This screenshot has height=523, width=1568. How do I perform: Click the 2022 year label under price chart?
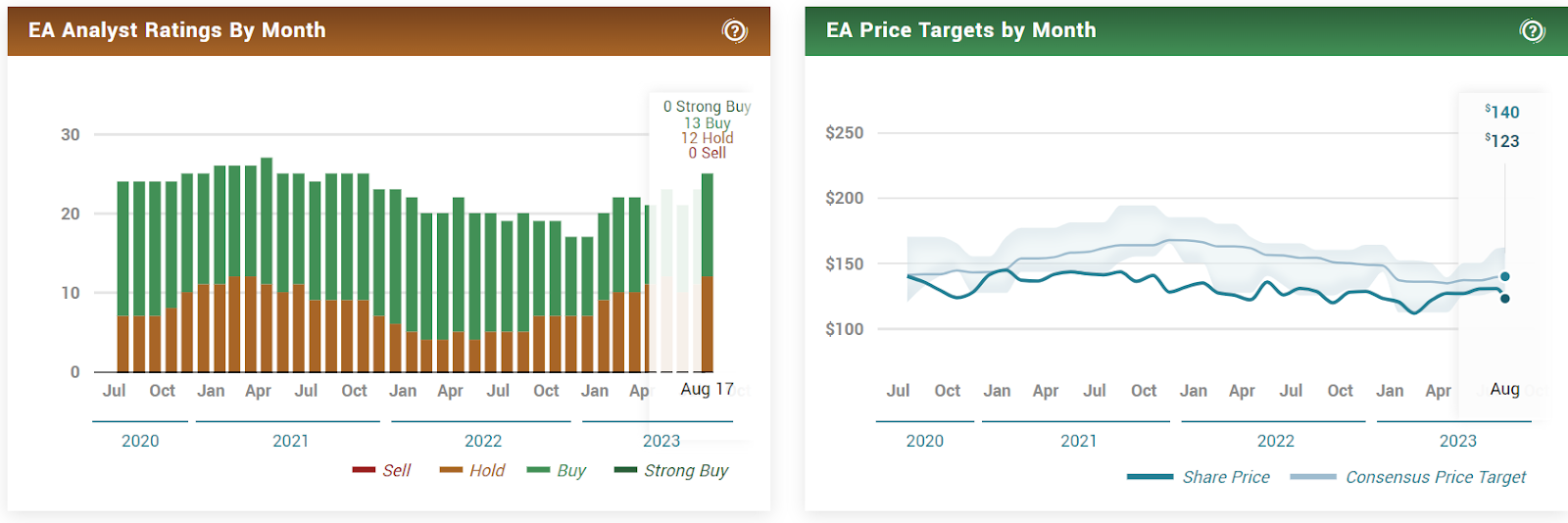(1276, 441)
